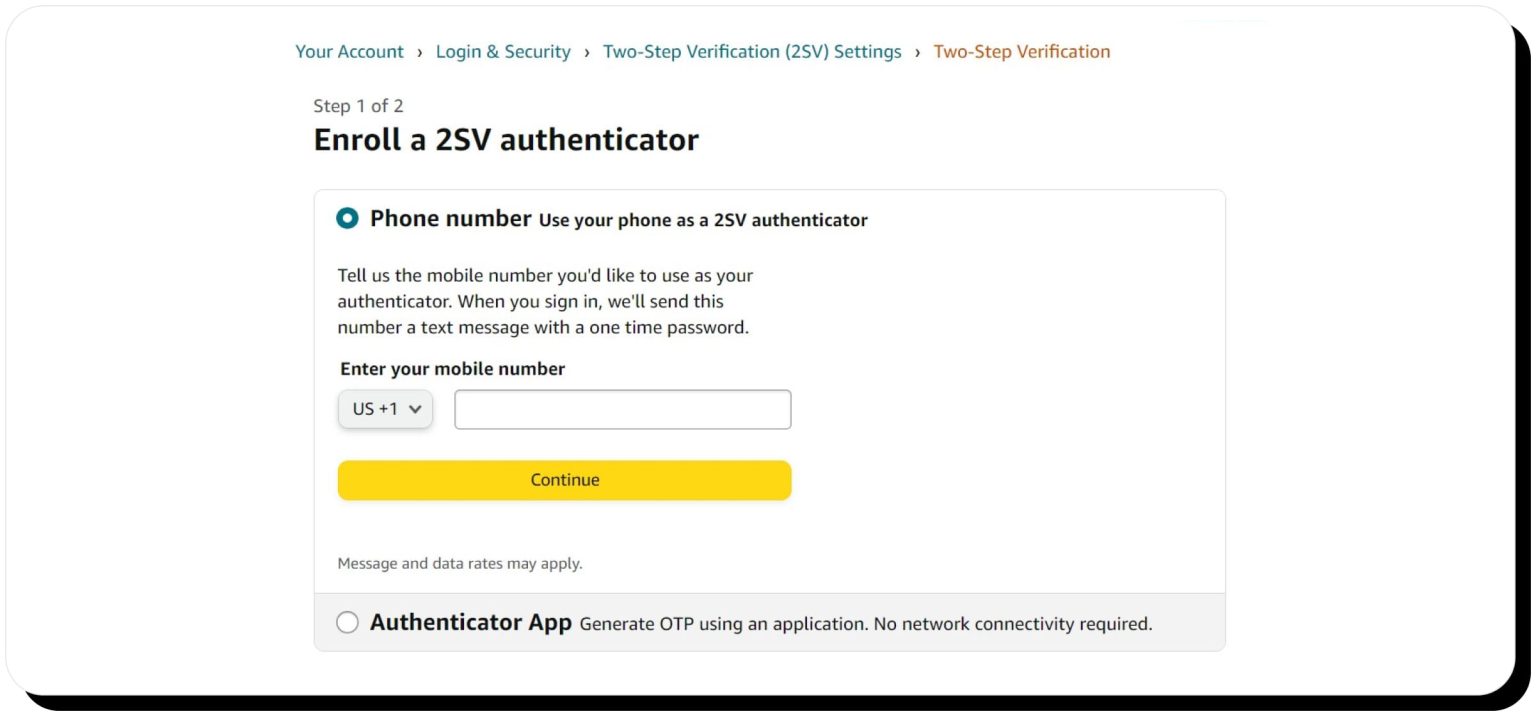The height and width of the screenshot is (716, 1536).
Task: Click inside the empty phone number box
Action: click(x=622, y=408)
